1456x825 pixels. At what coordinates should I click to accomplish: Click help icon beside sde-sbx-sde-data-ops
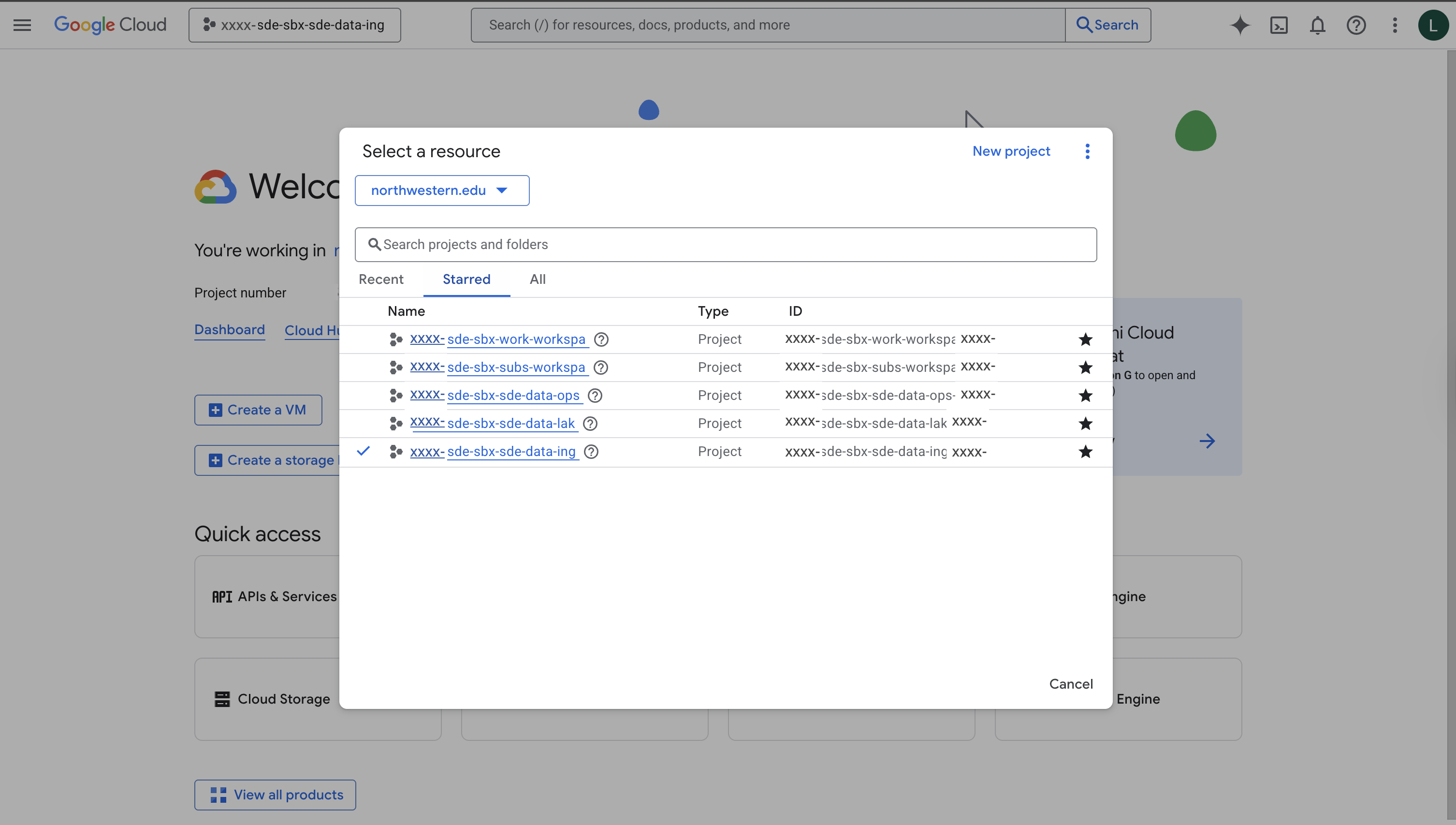click(x=595, y=396)
